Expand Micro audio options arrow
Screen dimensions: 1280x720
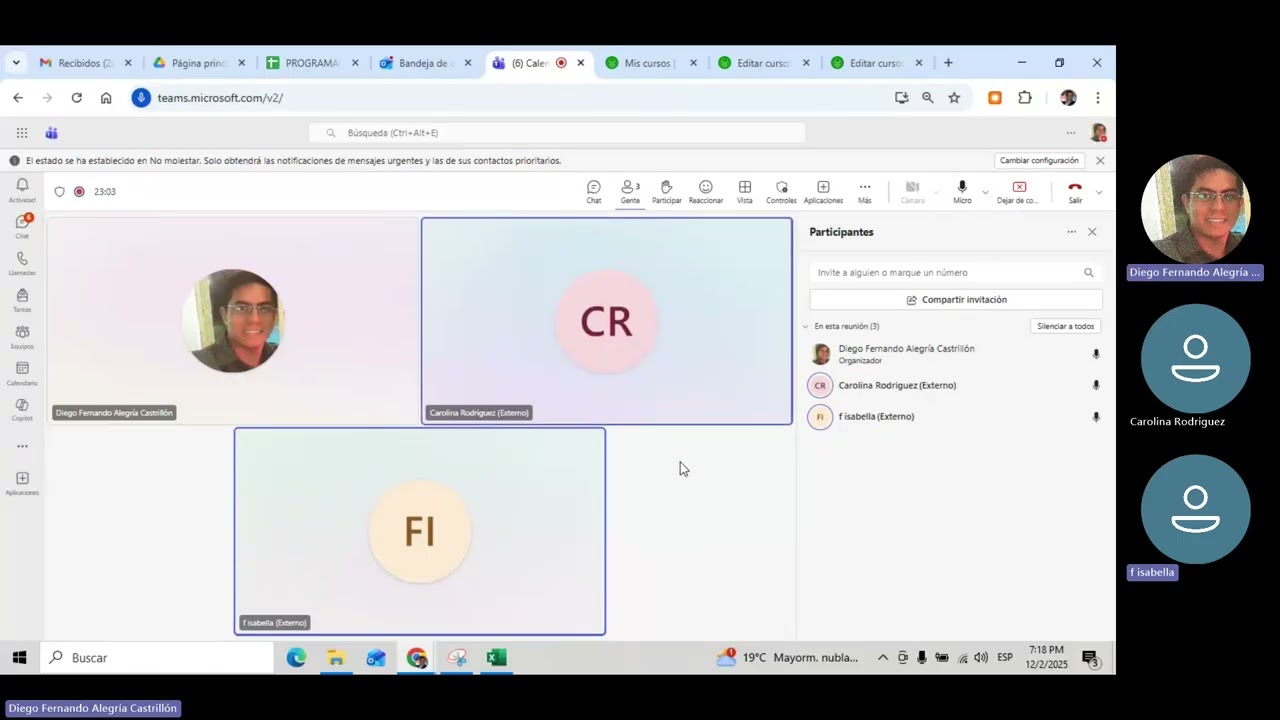coord(985,192)
